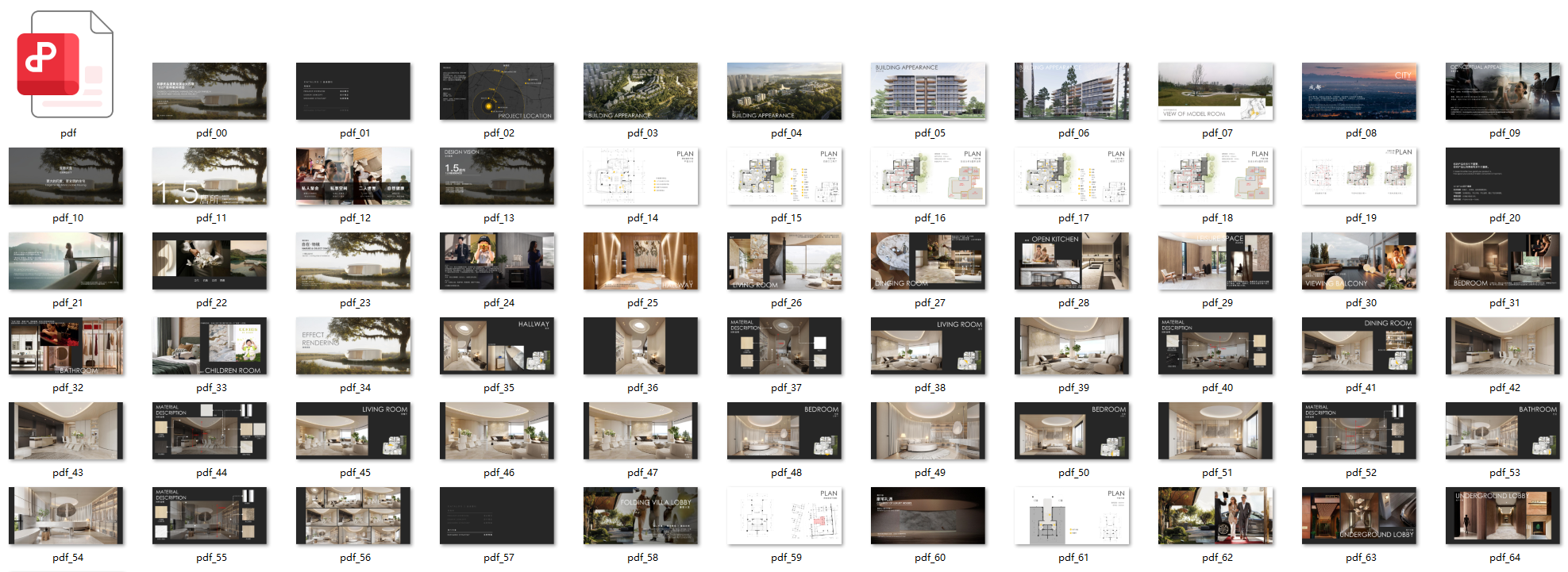Click the pdf_28 open kitchen thumbnail

coord(1072,261)
